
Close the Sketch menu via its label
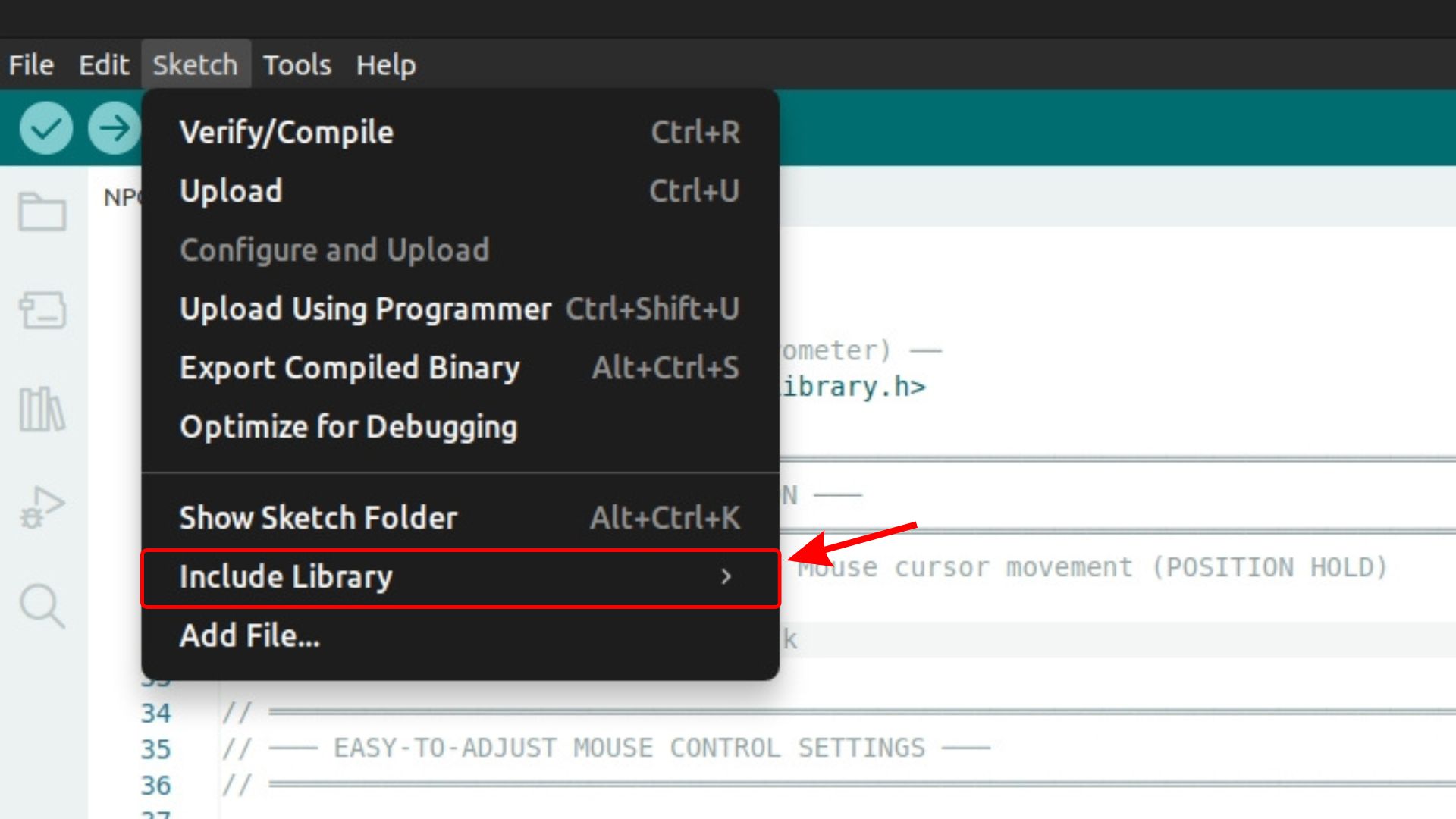pos(196,65)
